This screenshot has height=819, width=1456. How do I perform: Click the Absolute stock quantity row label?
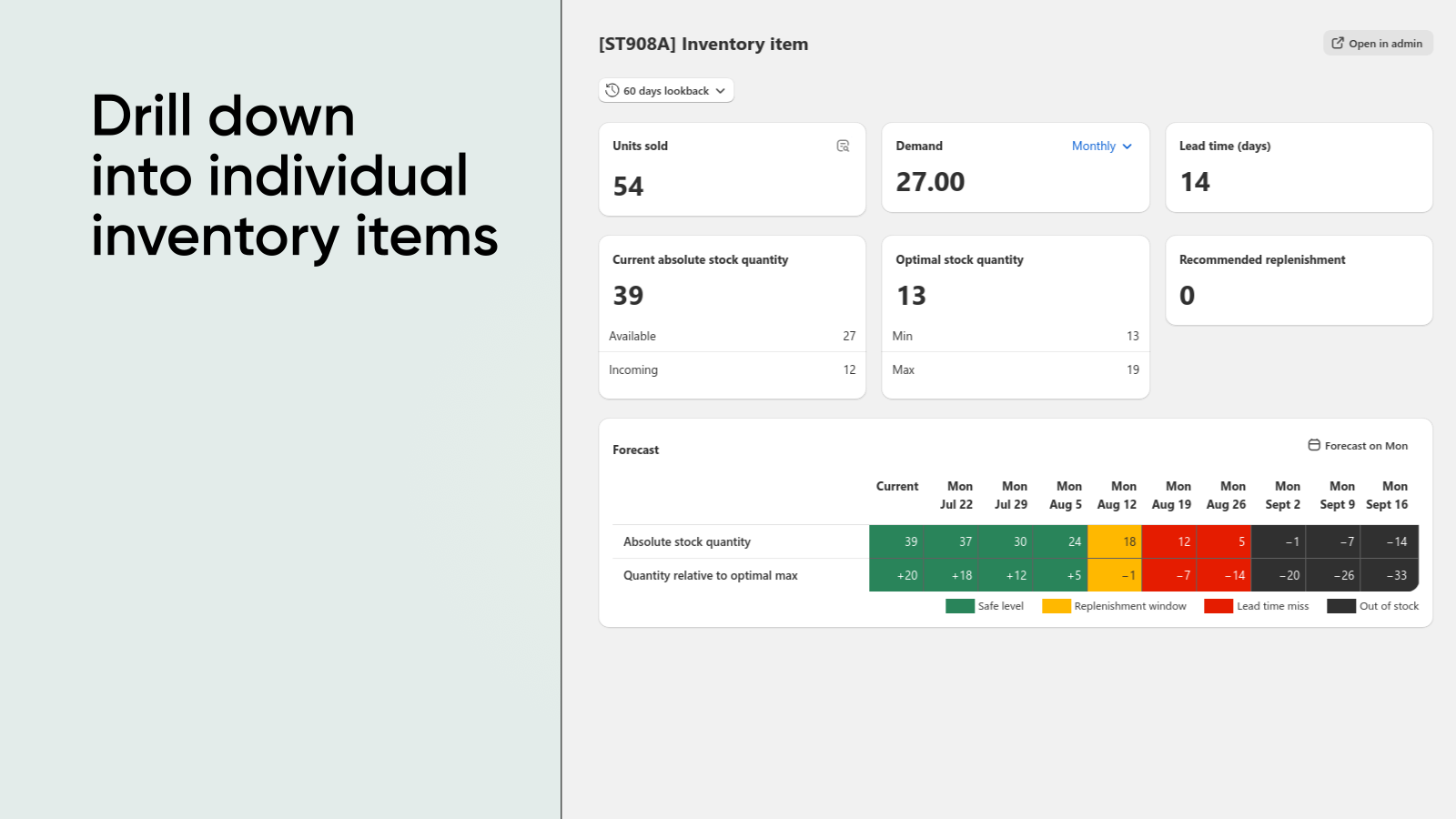pyautogui.click(x=687, y=541)
